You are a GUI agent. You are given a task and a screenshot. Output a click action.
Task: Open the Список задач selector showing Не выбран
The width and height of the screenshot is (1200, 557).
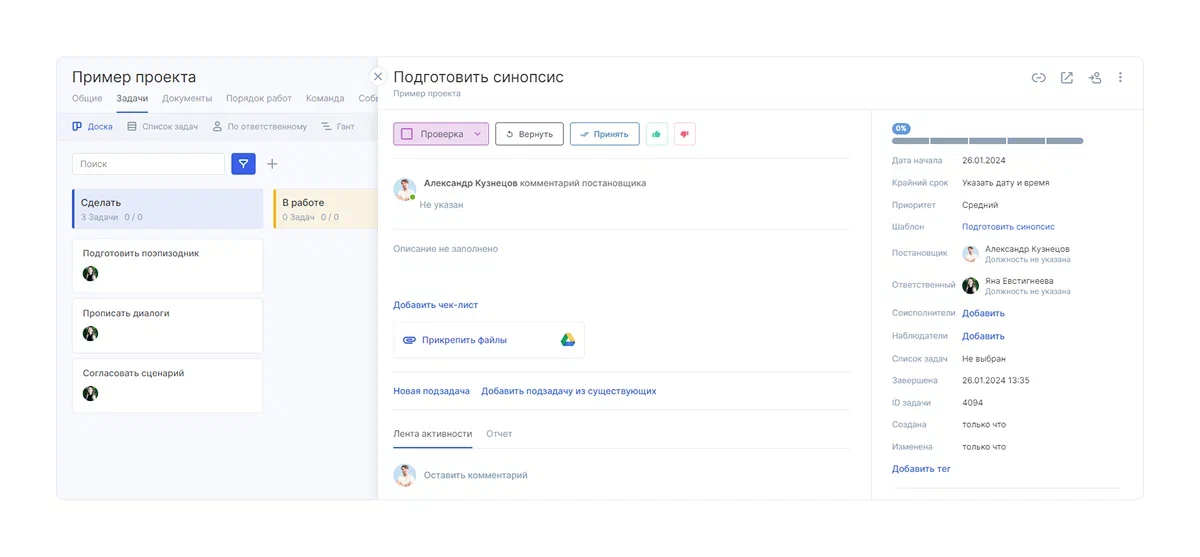(x=983, y=358)
